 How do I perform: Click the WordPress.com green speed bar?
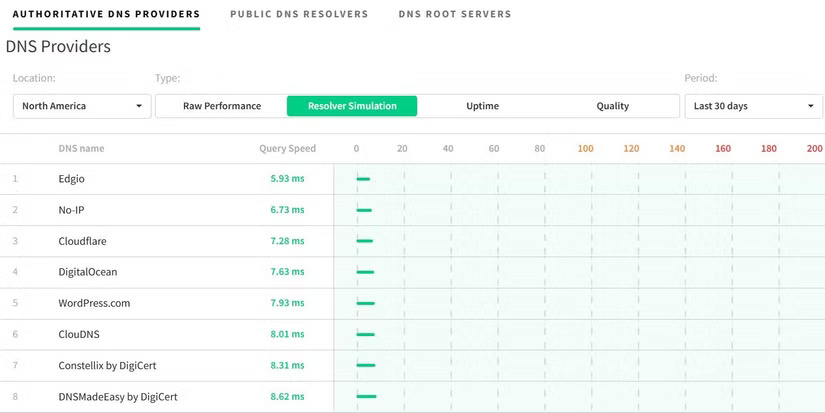point(366,304)
